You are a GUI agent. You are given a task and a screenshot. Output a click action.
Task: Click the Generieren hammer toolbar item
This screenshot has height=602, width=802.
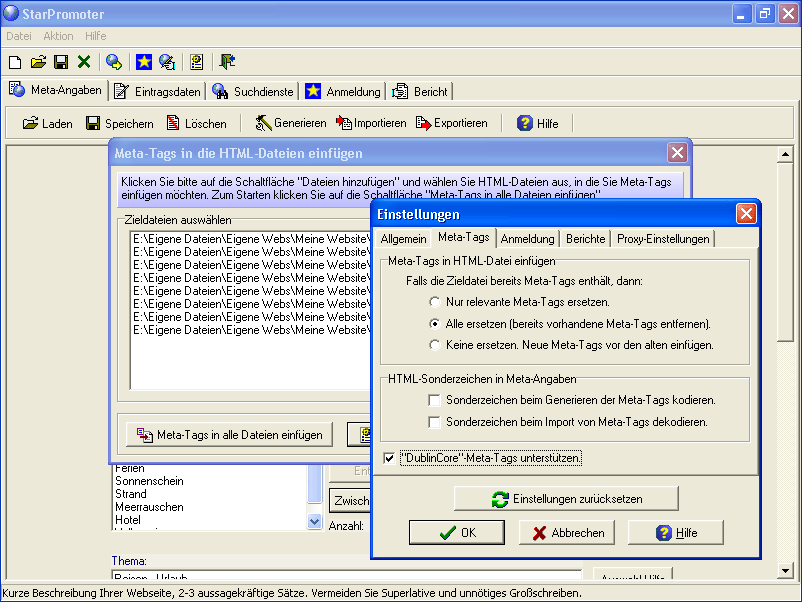(x=291, y=123)
